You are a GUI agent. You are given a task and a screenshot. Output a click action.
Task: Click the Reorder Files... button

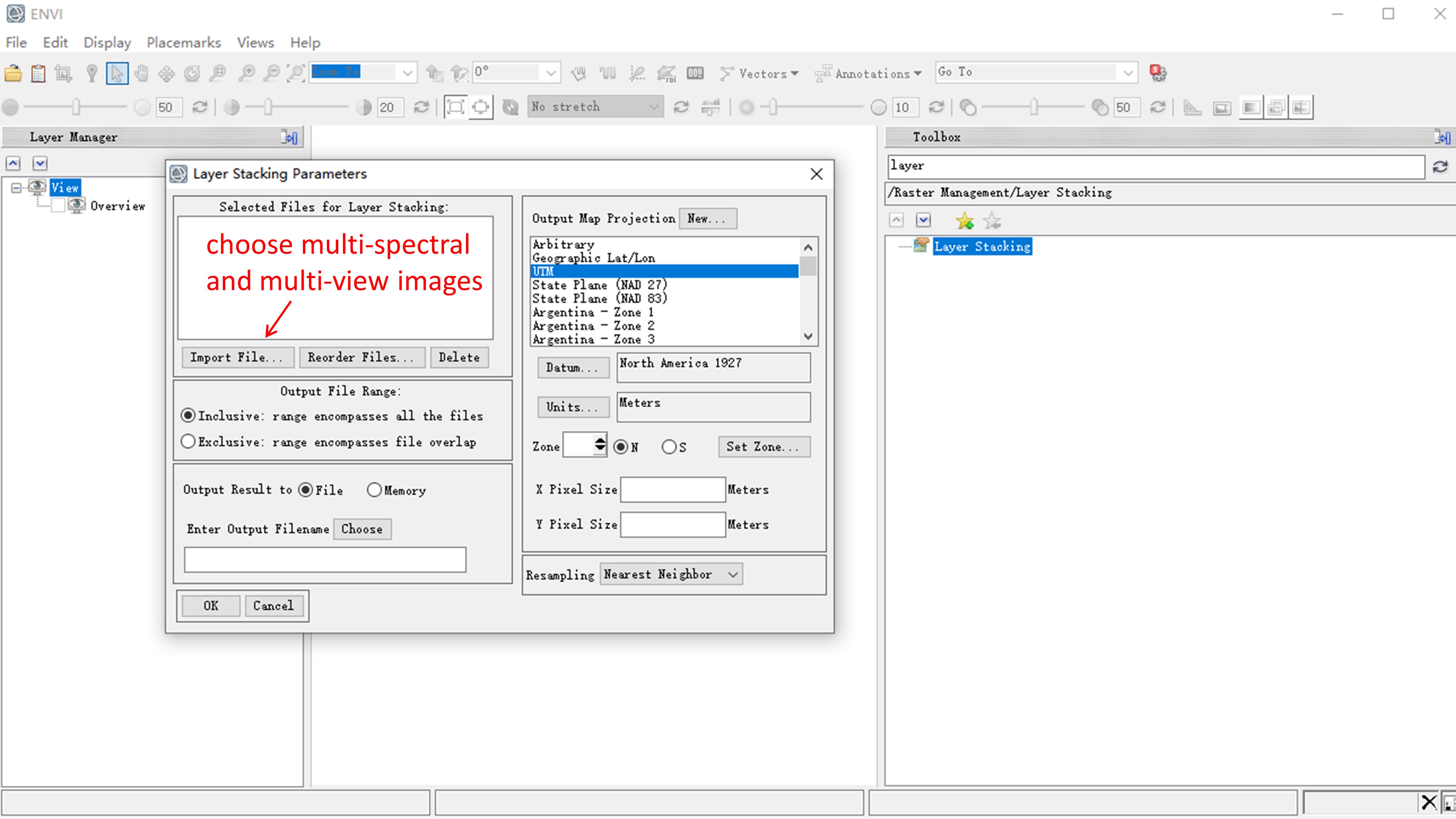tap(362, 357)
